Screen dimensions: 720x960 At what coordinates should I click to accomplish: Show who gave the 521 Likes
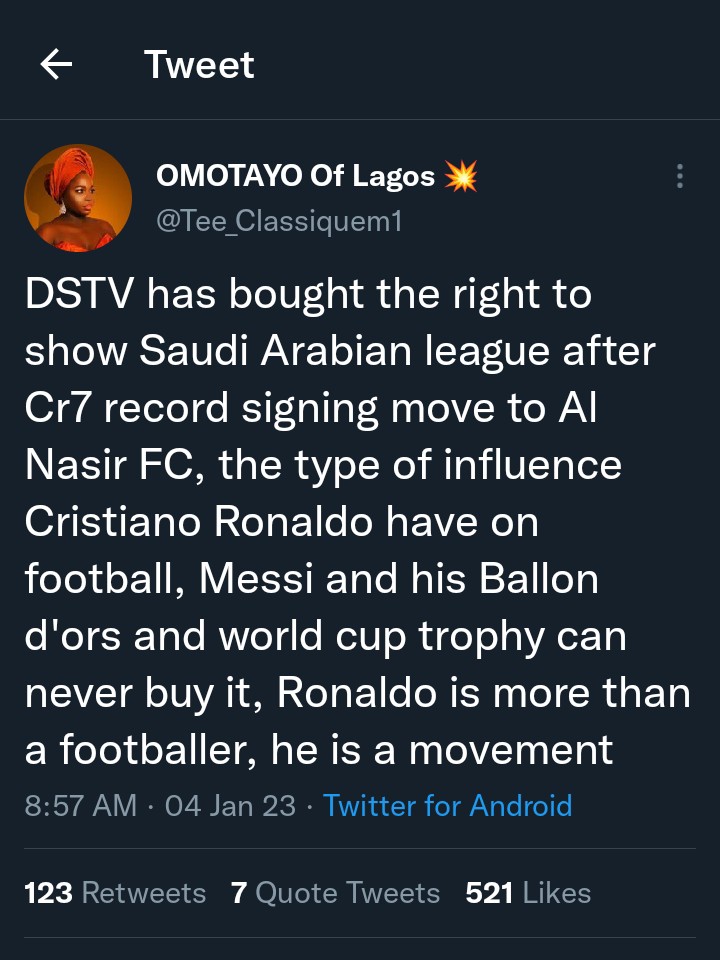(528, 893)
